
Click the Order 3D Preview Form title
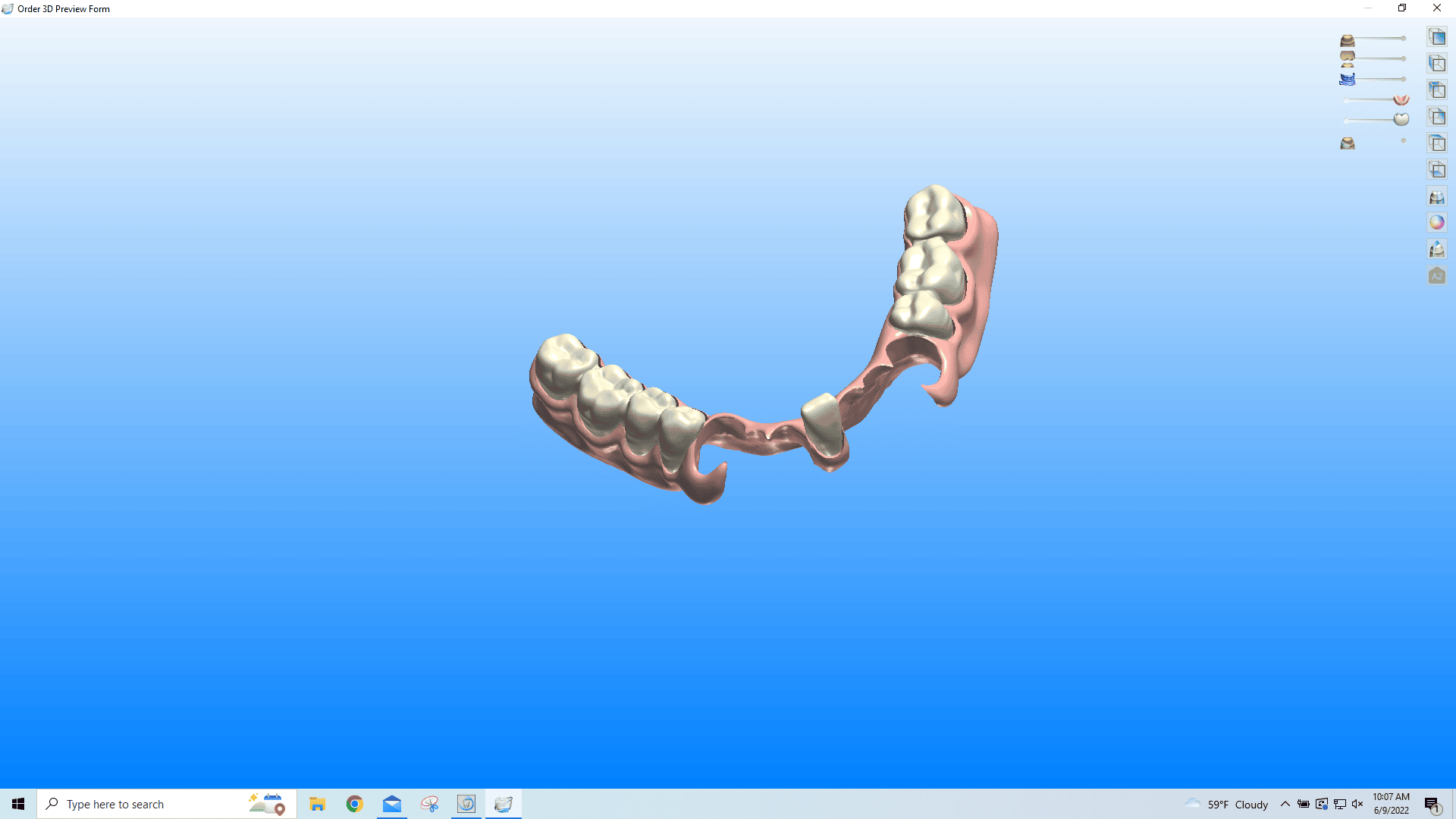click(64, 8)
